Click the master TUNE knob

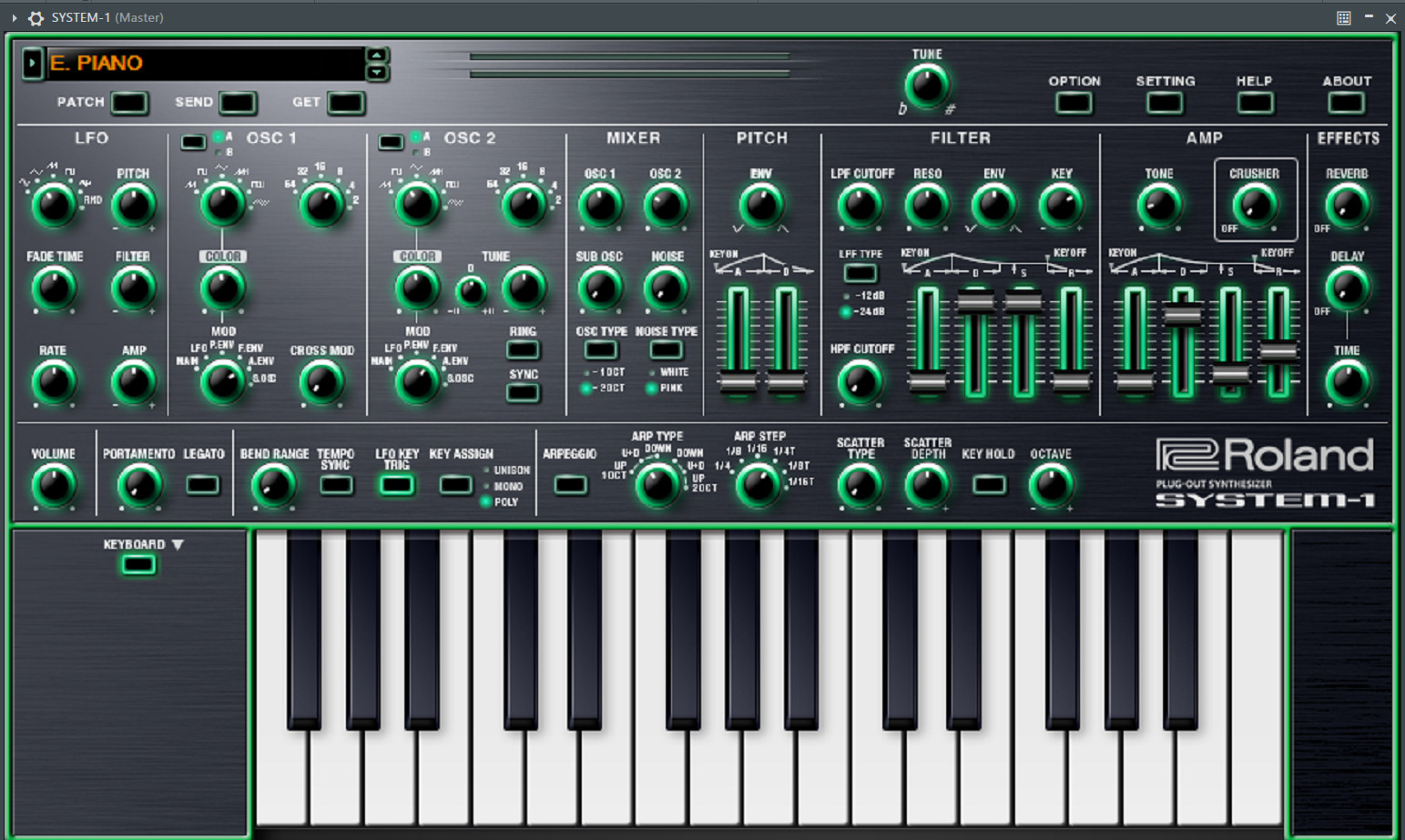point(927,86)
